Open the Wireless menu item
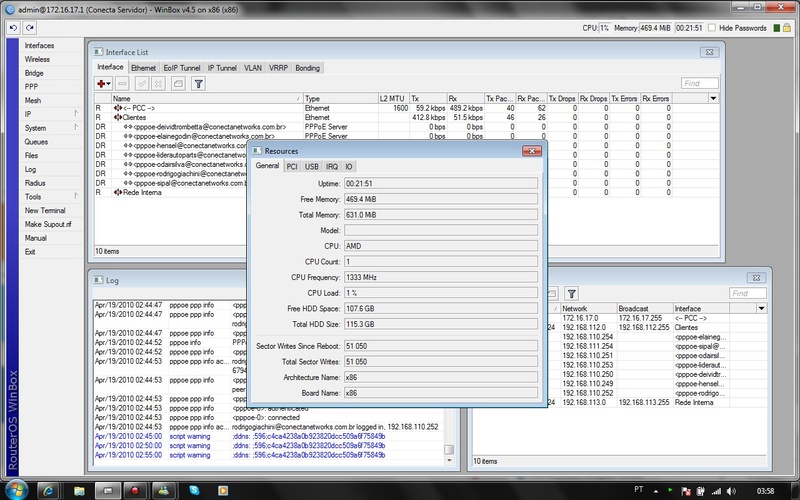Screen dimensions: 800x500 pyautogui.click(x=37, y=59)
